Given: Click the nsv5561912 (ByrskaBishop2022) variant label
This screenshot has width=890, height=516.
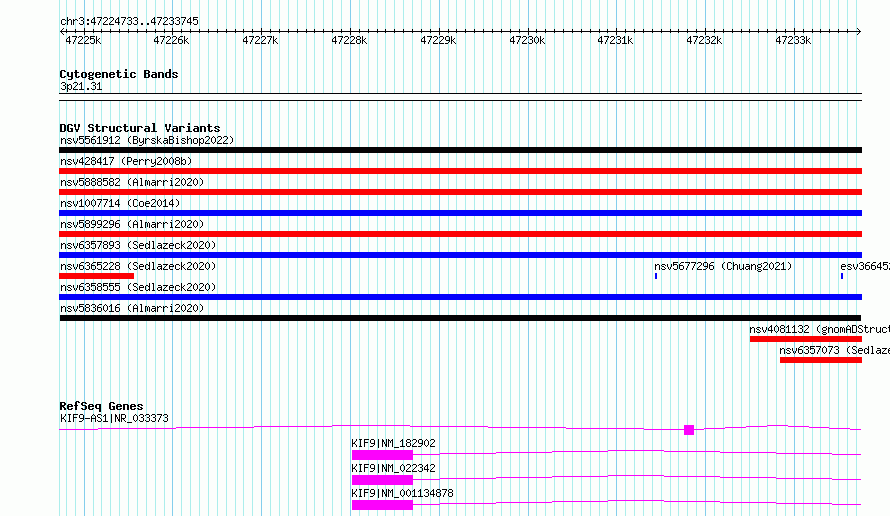Looking at the screenshot, I should (x=147, y=140).
